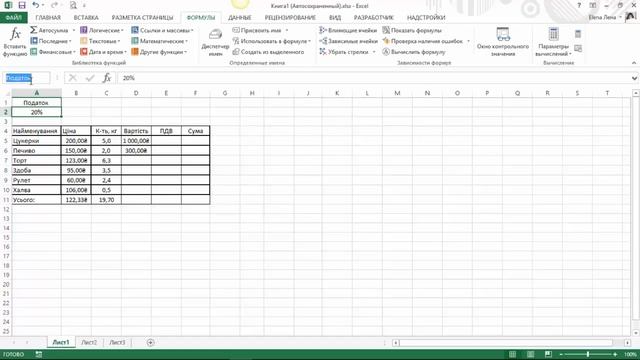
Task: Open Дата и время functions
Action: (x=103, y=52)
